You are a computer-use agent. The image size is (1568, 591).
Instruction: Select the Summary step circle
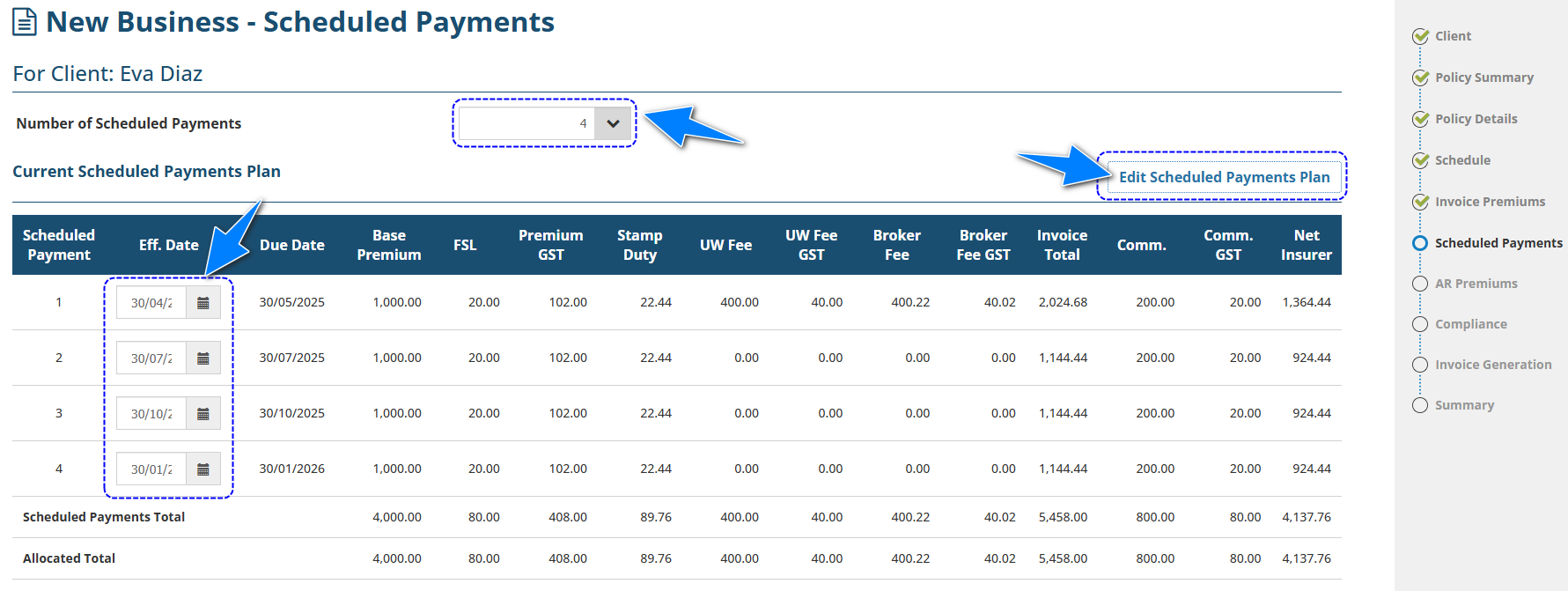click(1420, 405)
